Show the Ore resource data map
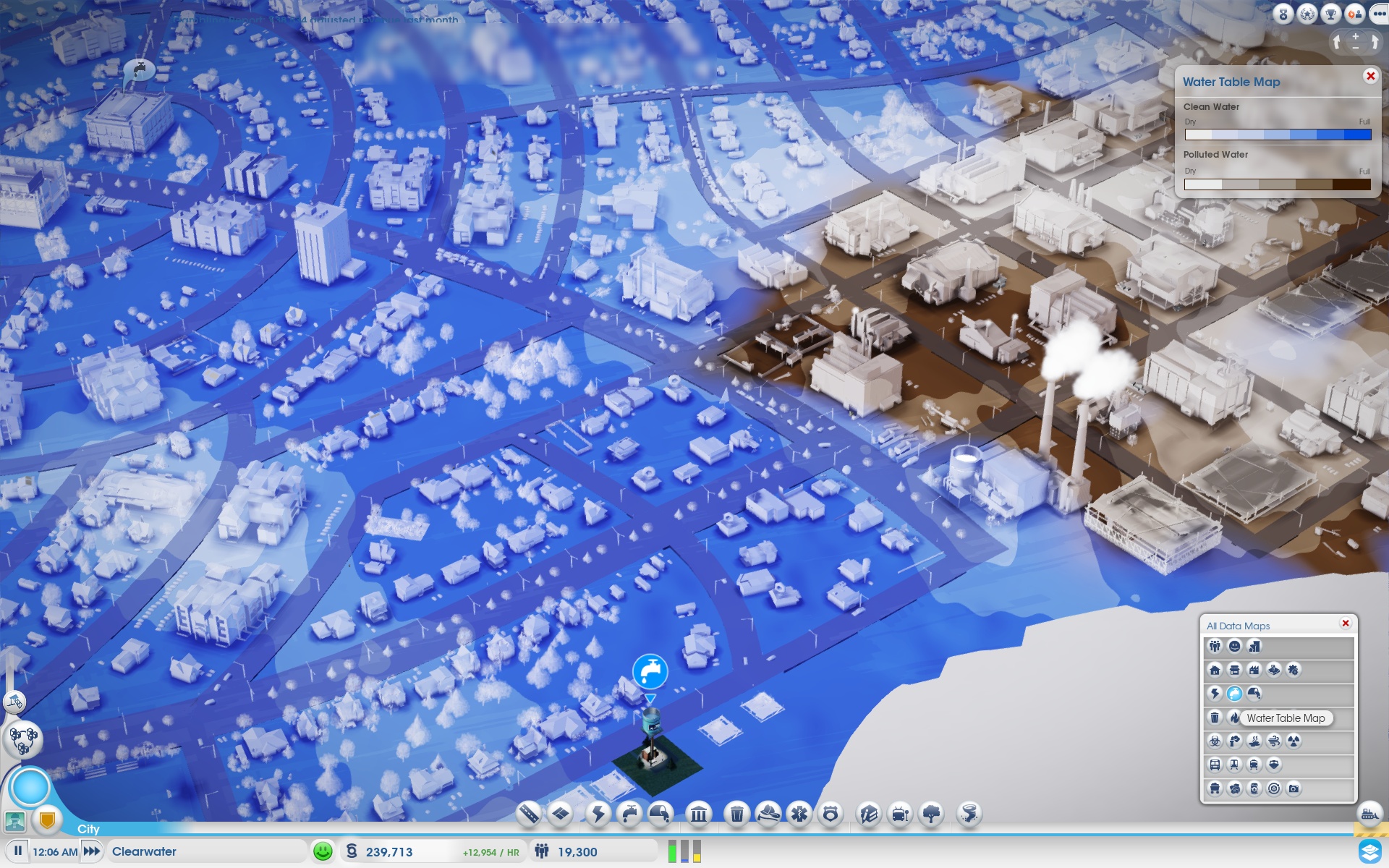Screen dimensions: 1389x868 coord(1234,788)
